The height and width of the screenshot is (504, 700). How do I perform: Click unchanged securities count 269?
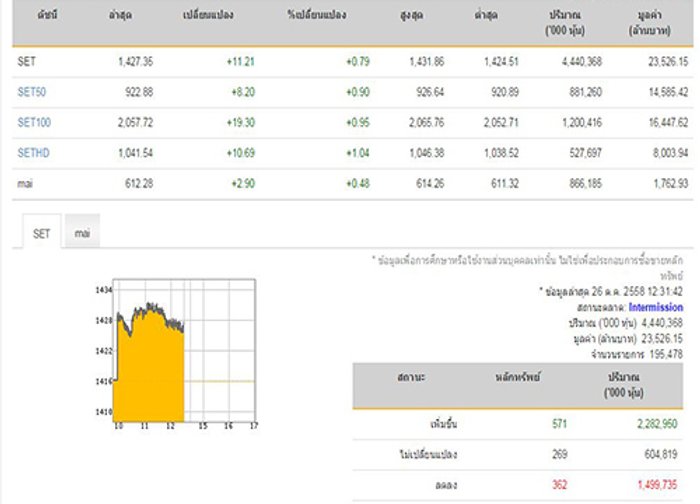[559, 454]
